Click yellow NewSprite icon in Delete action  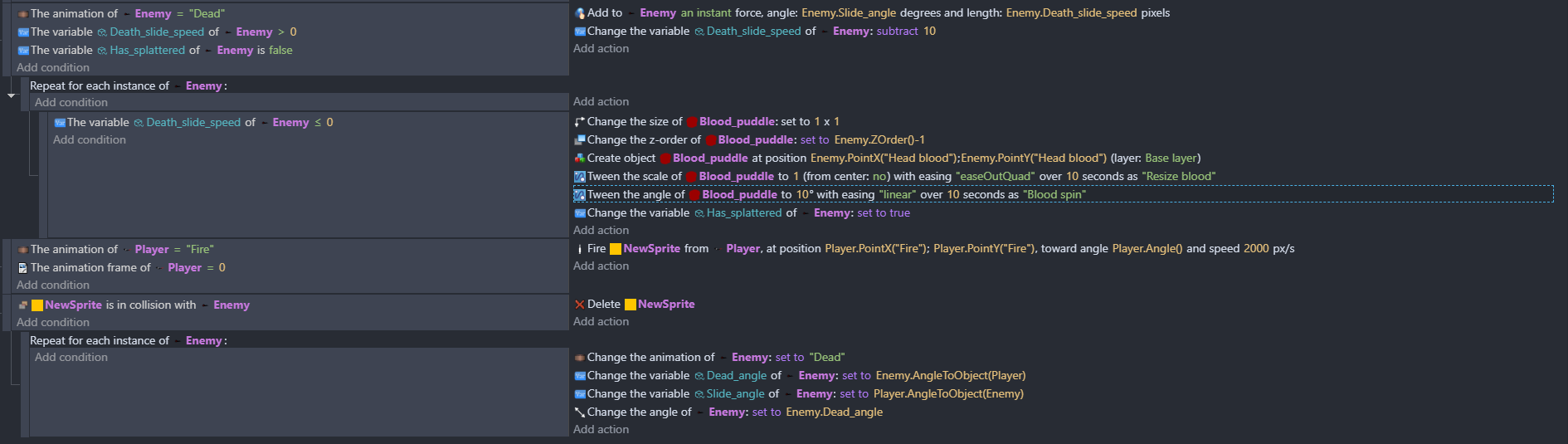[x=631, y=305]
